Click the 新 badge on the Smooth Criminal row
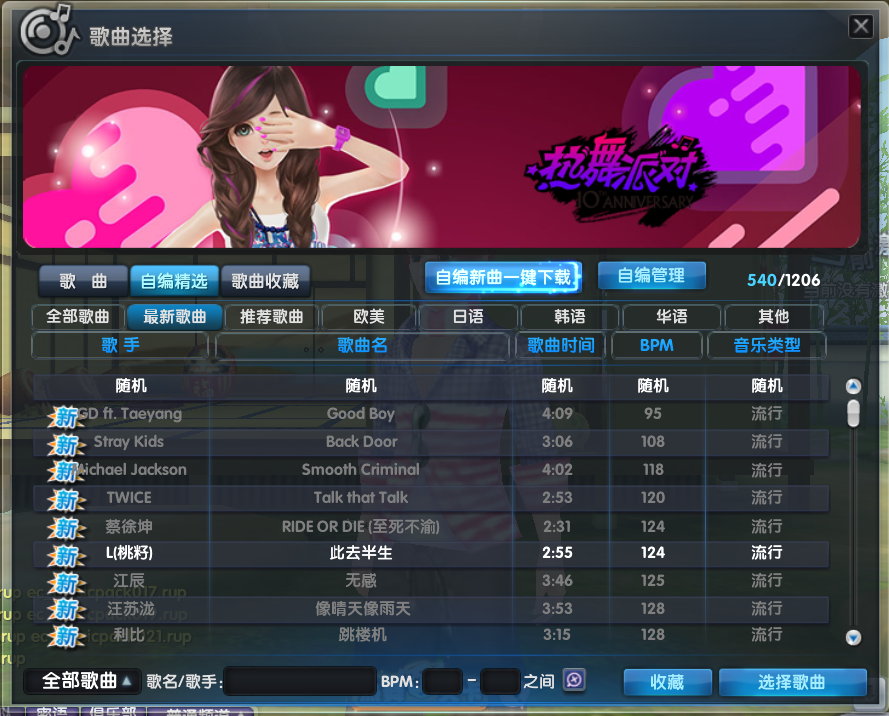 [66, 471]
